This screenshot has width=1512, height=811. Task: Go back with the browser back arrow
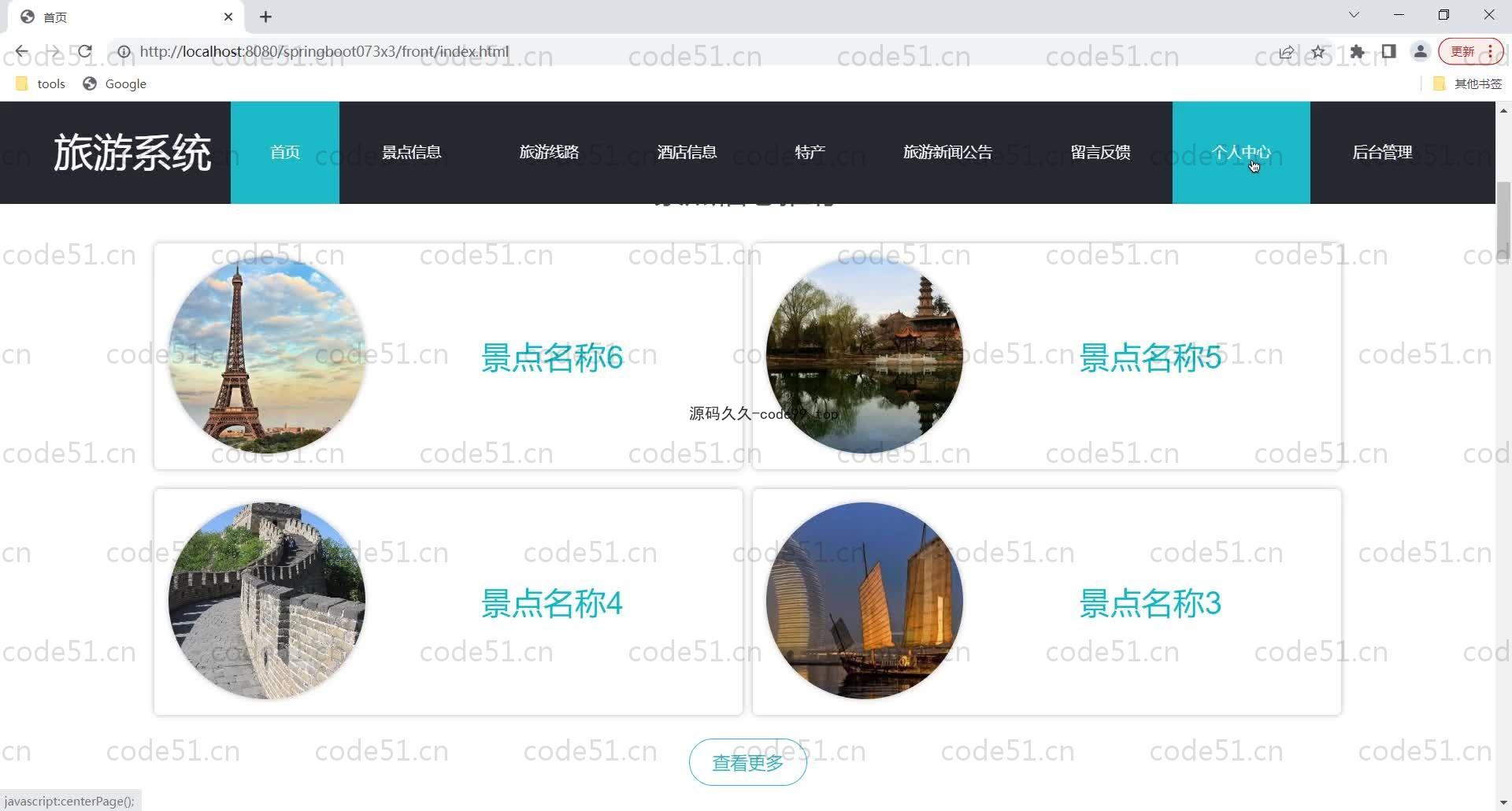[x=21, y=52]
